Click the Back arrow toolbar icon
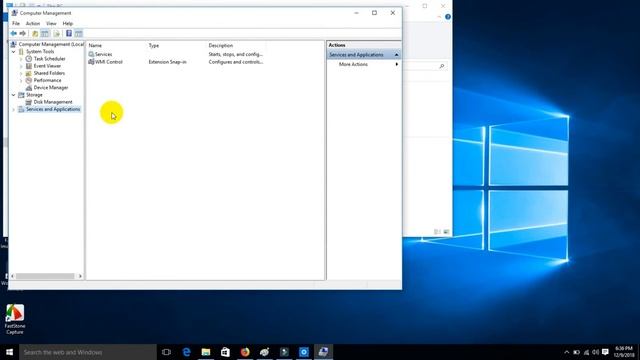Screen dimensions: 640x360 click(x=13, y=33)
